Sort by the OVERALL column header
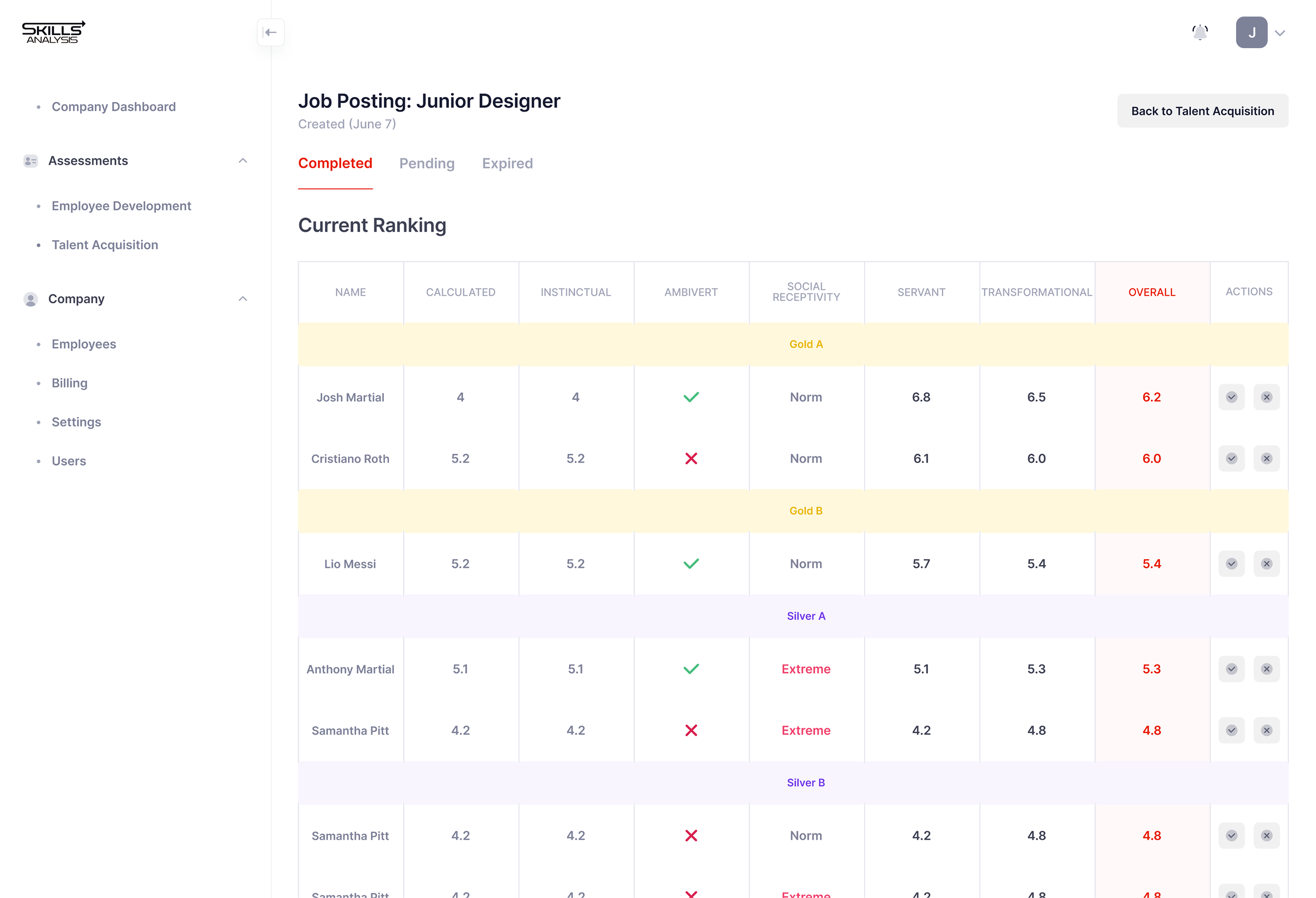1316x898 pixels. coord(1152,292)
